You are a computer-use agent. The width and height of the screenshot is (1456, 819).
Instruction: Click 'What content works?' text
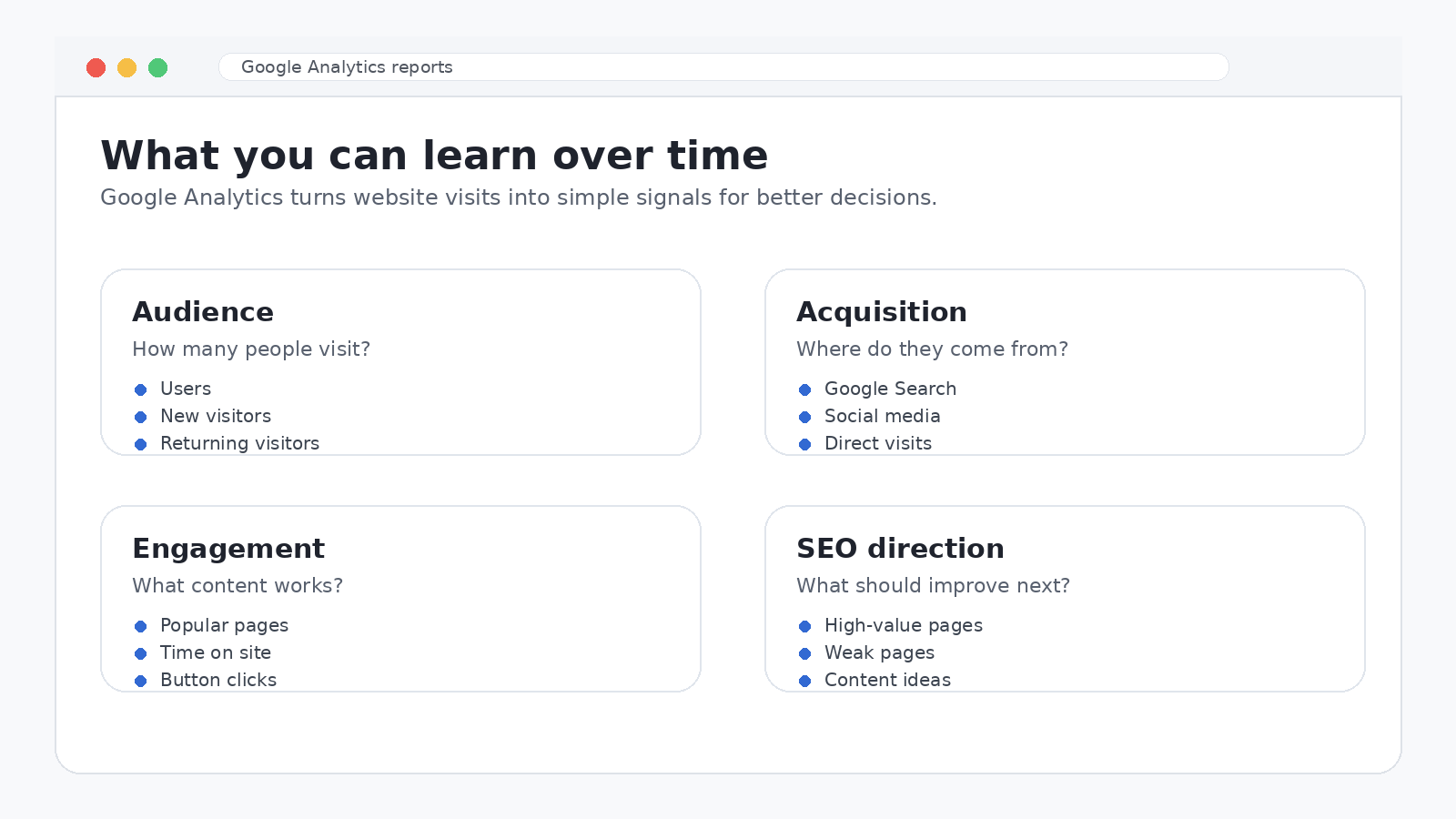click(x=238, y=586)
